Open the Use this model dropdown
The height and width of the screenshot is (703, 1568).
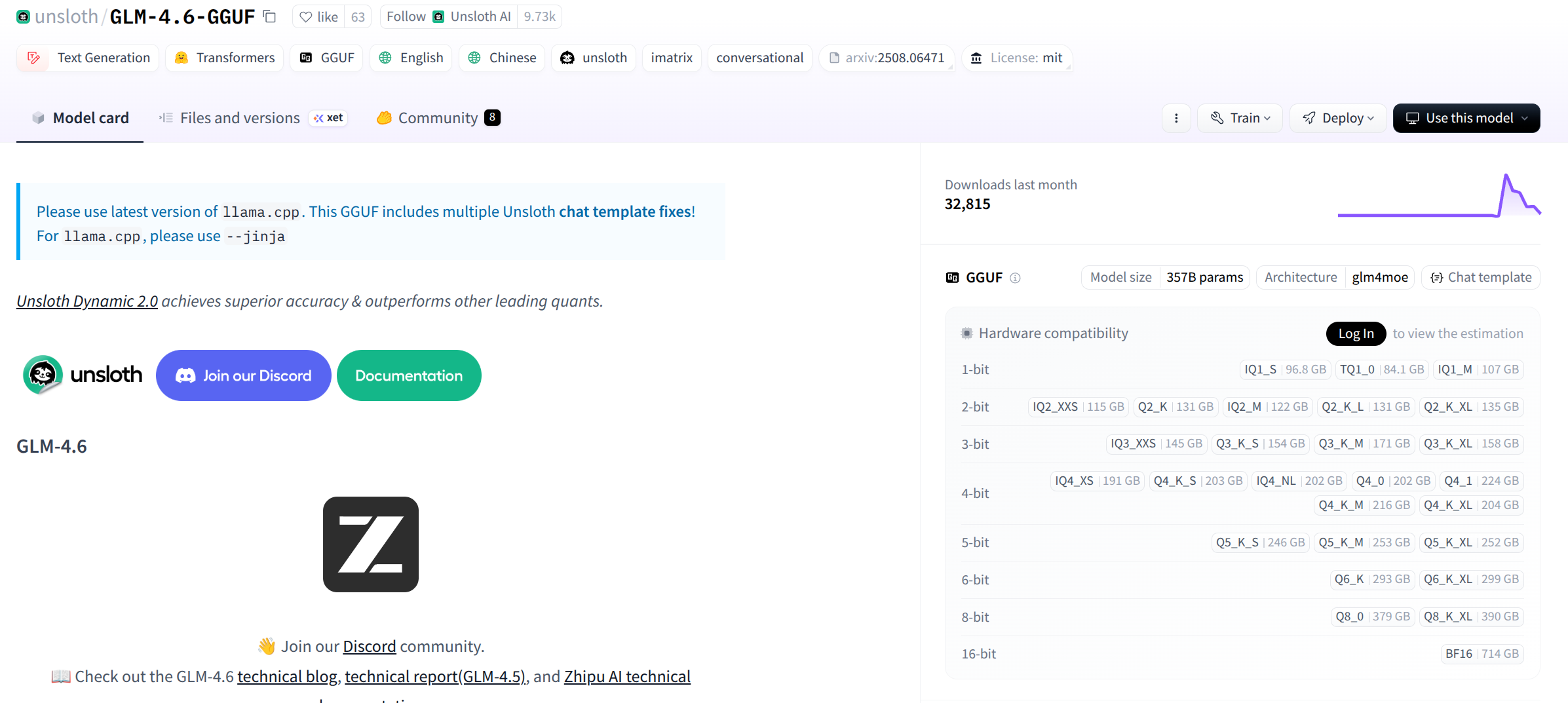(1466, 118)
